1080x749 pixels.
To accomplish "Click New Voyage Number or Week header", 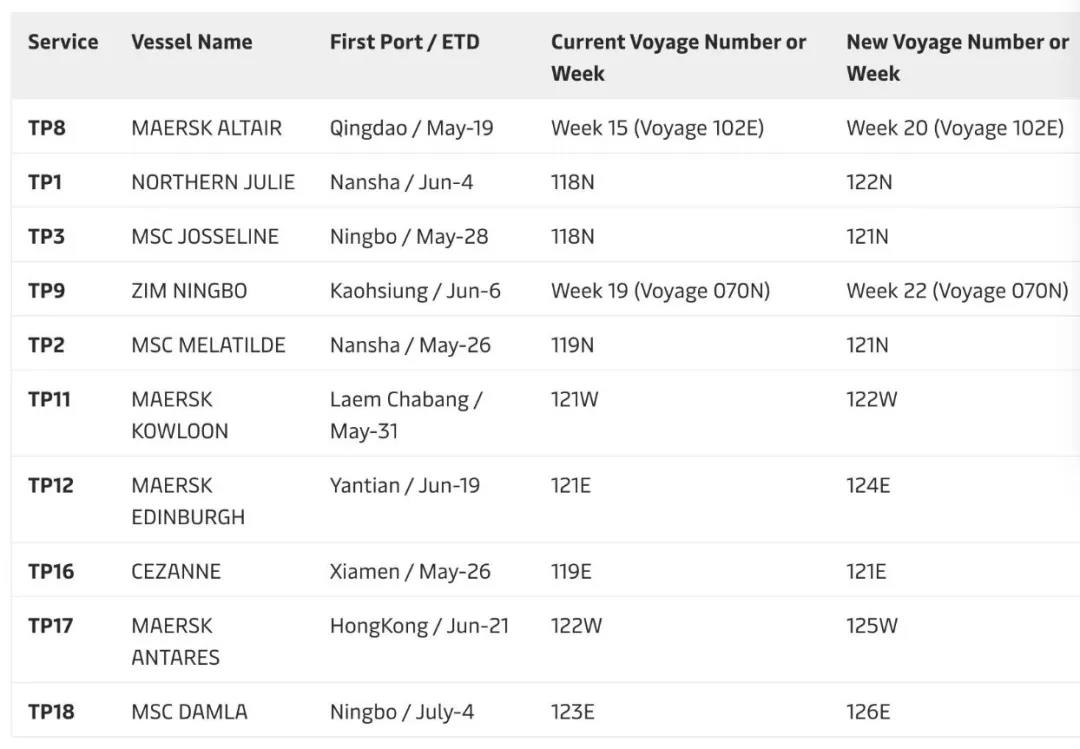I will pos(957,57).
